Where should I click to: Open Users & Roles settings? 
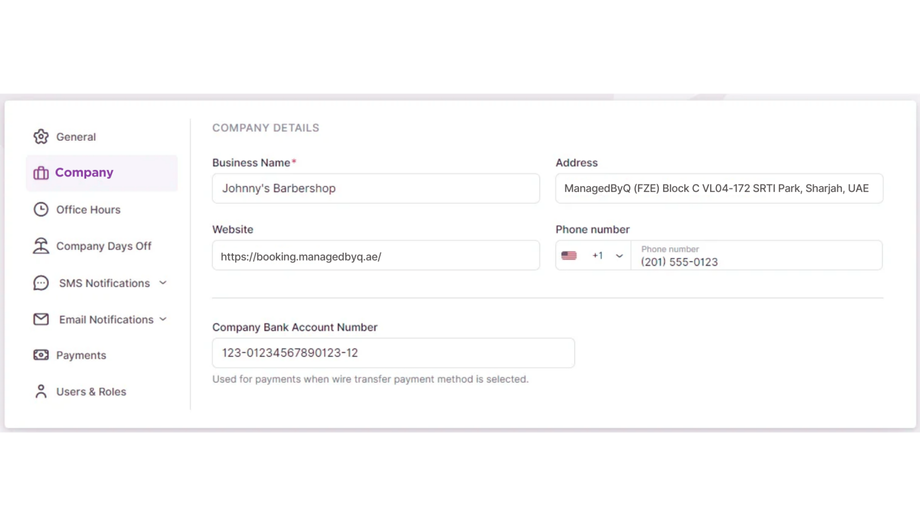(91, 392)
